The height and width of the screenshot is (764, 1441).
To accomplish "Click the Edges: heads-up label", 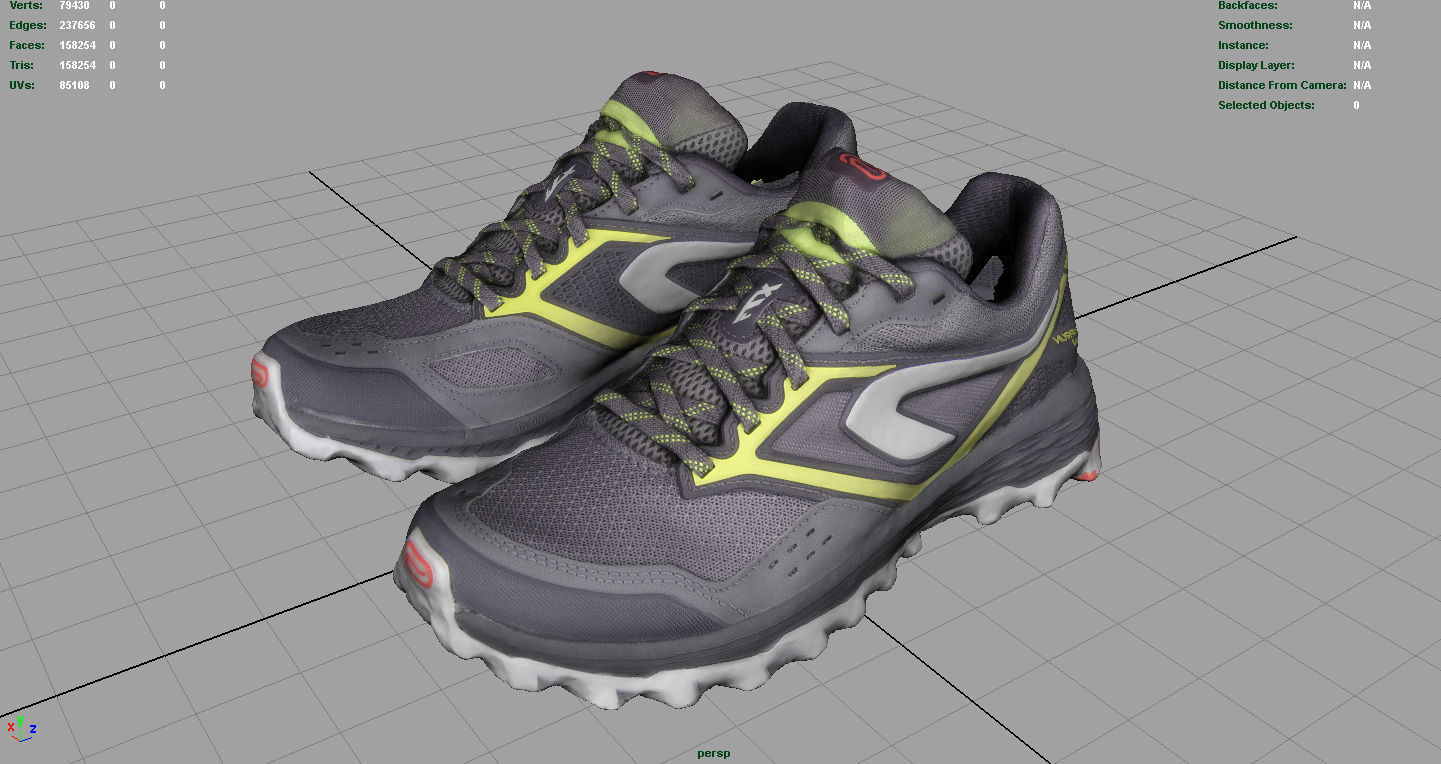I will tap(28, 25).
